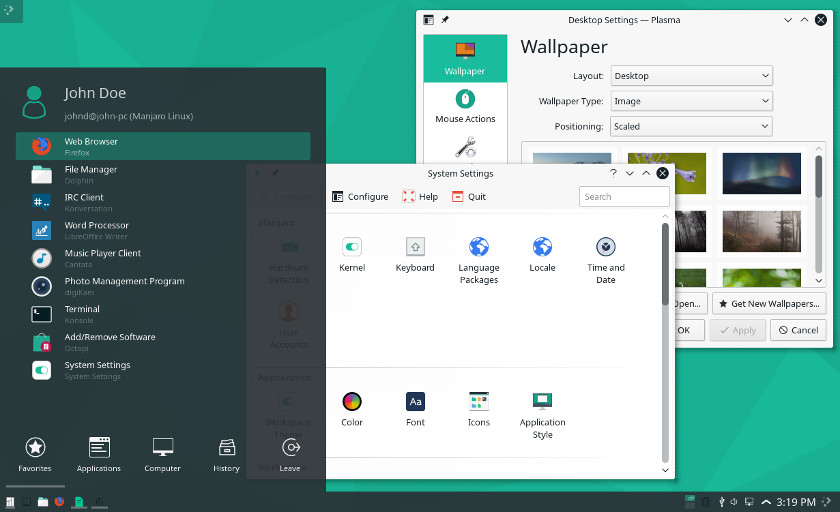840x512 pixels.
Task: Open the digiKam Photo Management Program
Action: [163, 286]
